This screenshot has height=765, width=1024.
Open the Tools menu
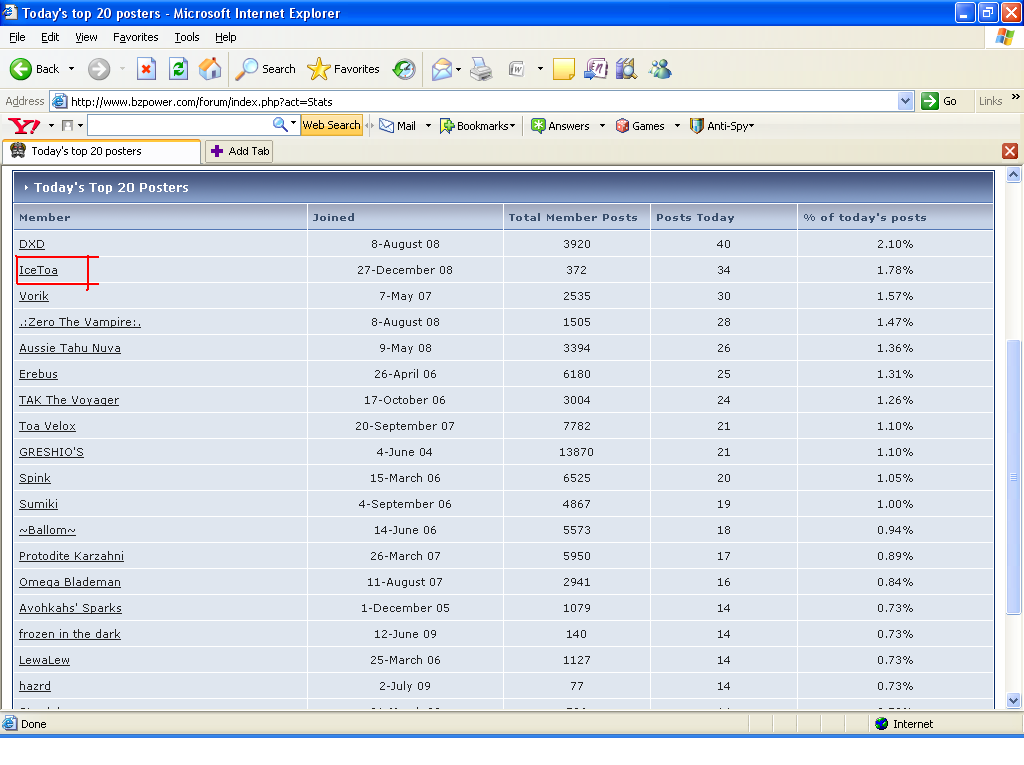pos(187,37)
